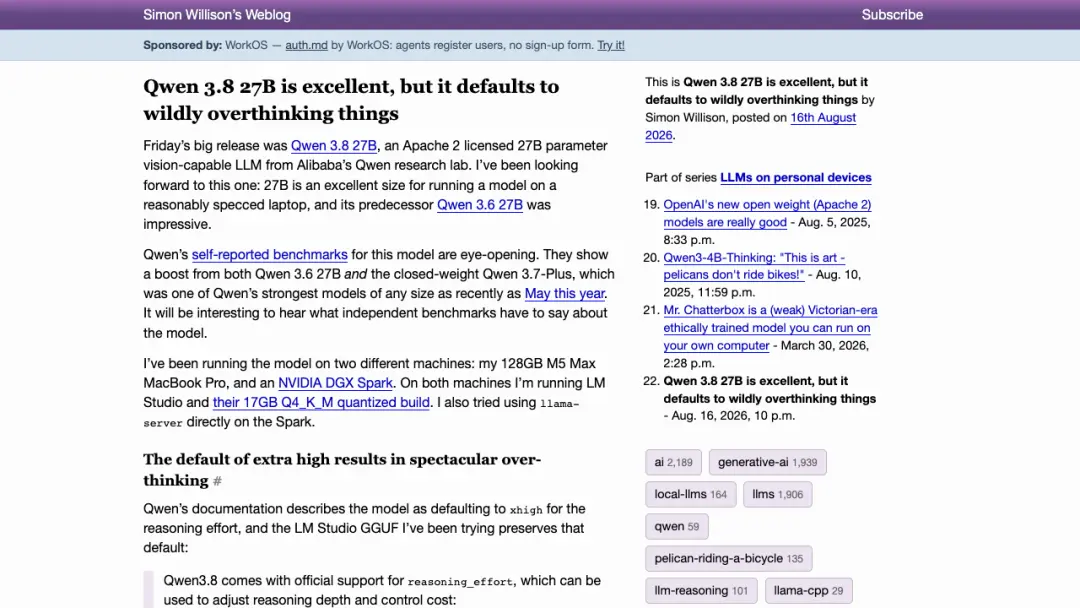Select the 'generative-ai' tag

[767, 463]
